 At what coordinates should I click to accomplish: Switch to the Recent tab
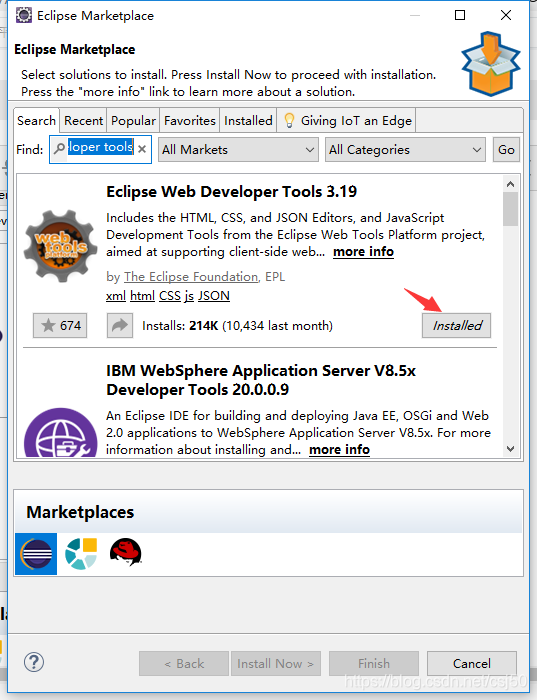pos(83,121)
